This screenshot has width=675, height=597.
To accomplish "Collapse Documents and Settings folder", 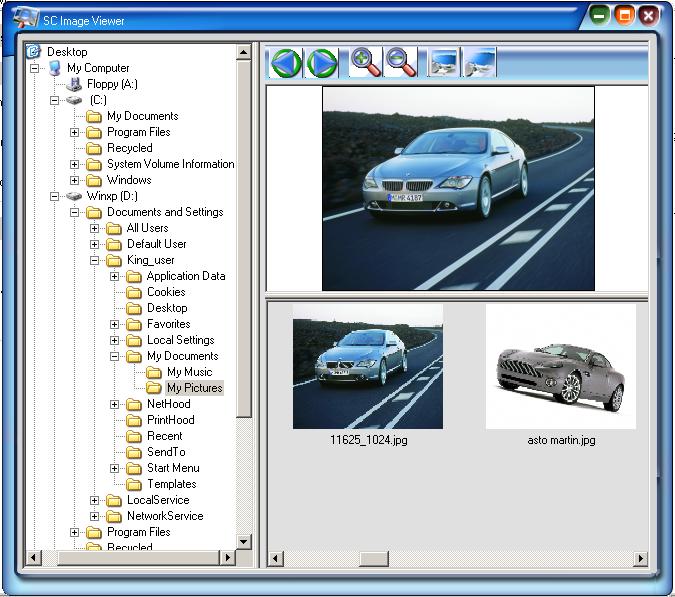I will [x=74, y=212].
